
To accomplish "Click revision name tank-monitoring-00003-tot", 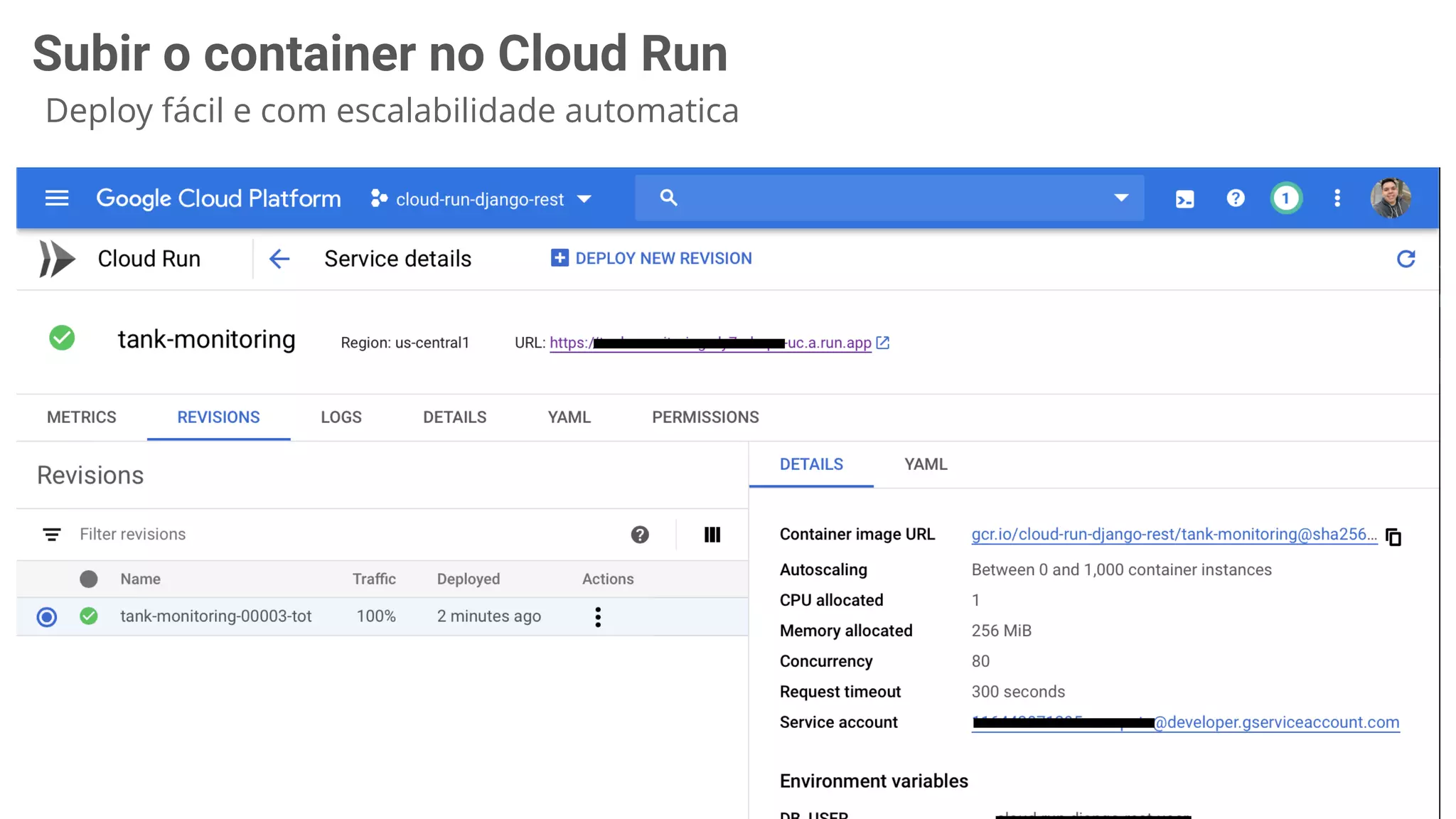I will pos(215,616).
